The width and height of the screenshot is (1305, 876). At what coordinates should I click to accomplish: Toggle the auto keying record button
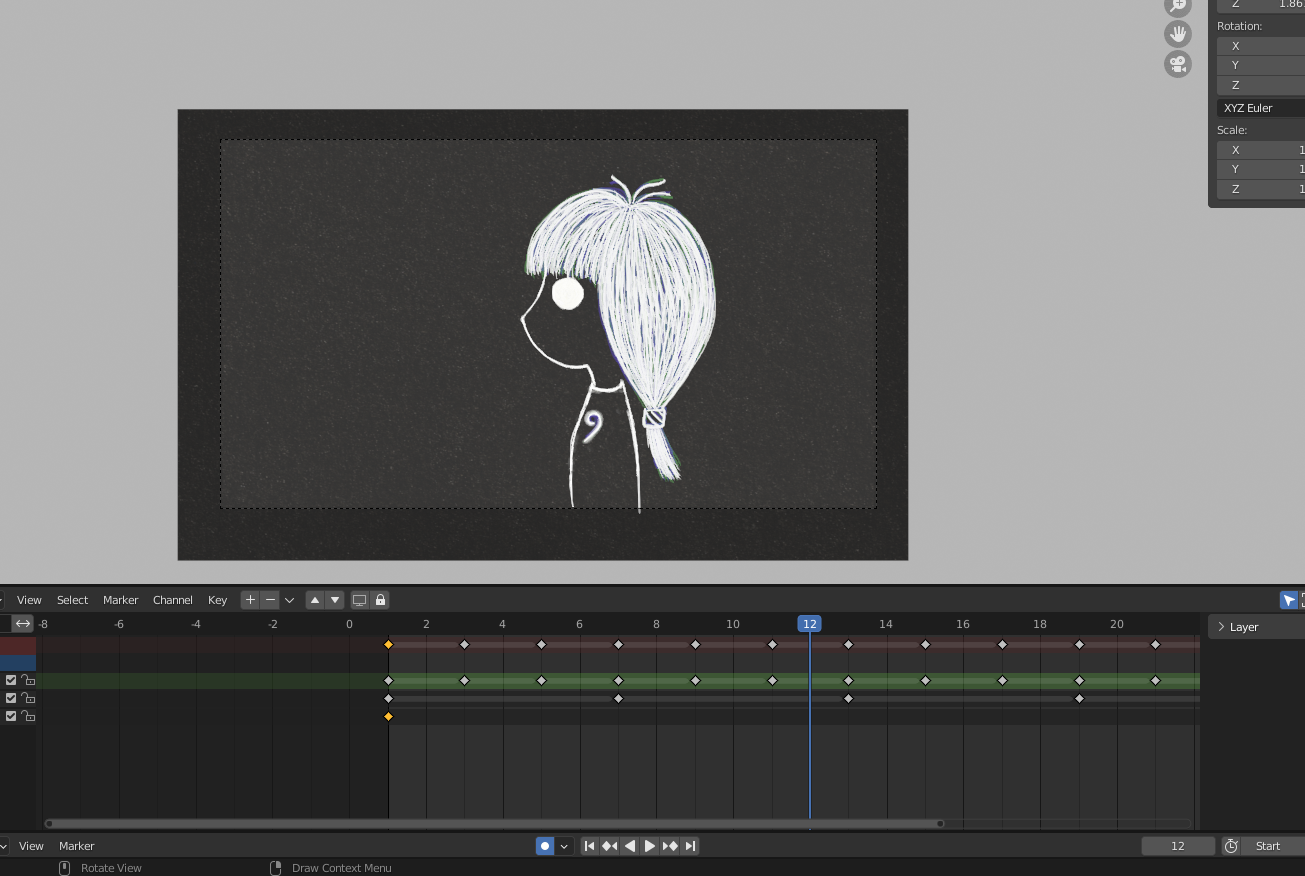click(545, 846)
